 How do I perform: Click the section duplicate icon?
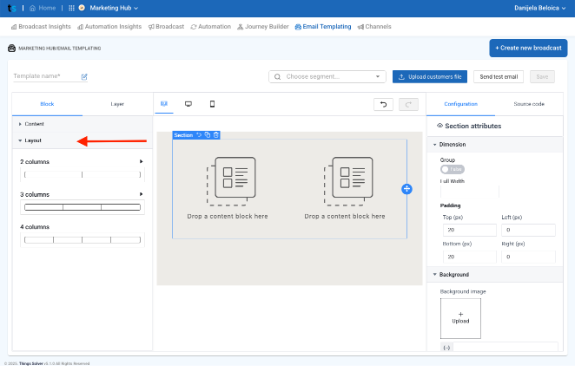click(208, 135)
